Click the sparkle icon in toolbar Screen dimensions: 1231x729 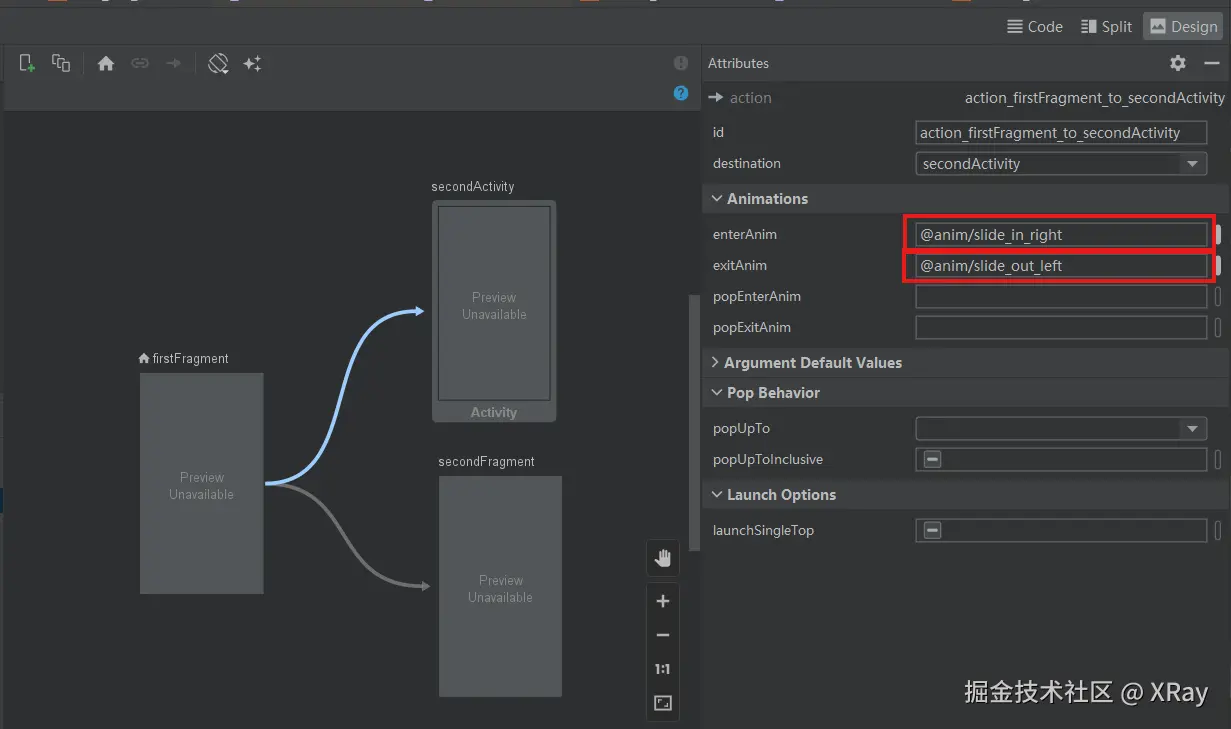(252, 63)
